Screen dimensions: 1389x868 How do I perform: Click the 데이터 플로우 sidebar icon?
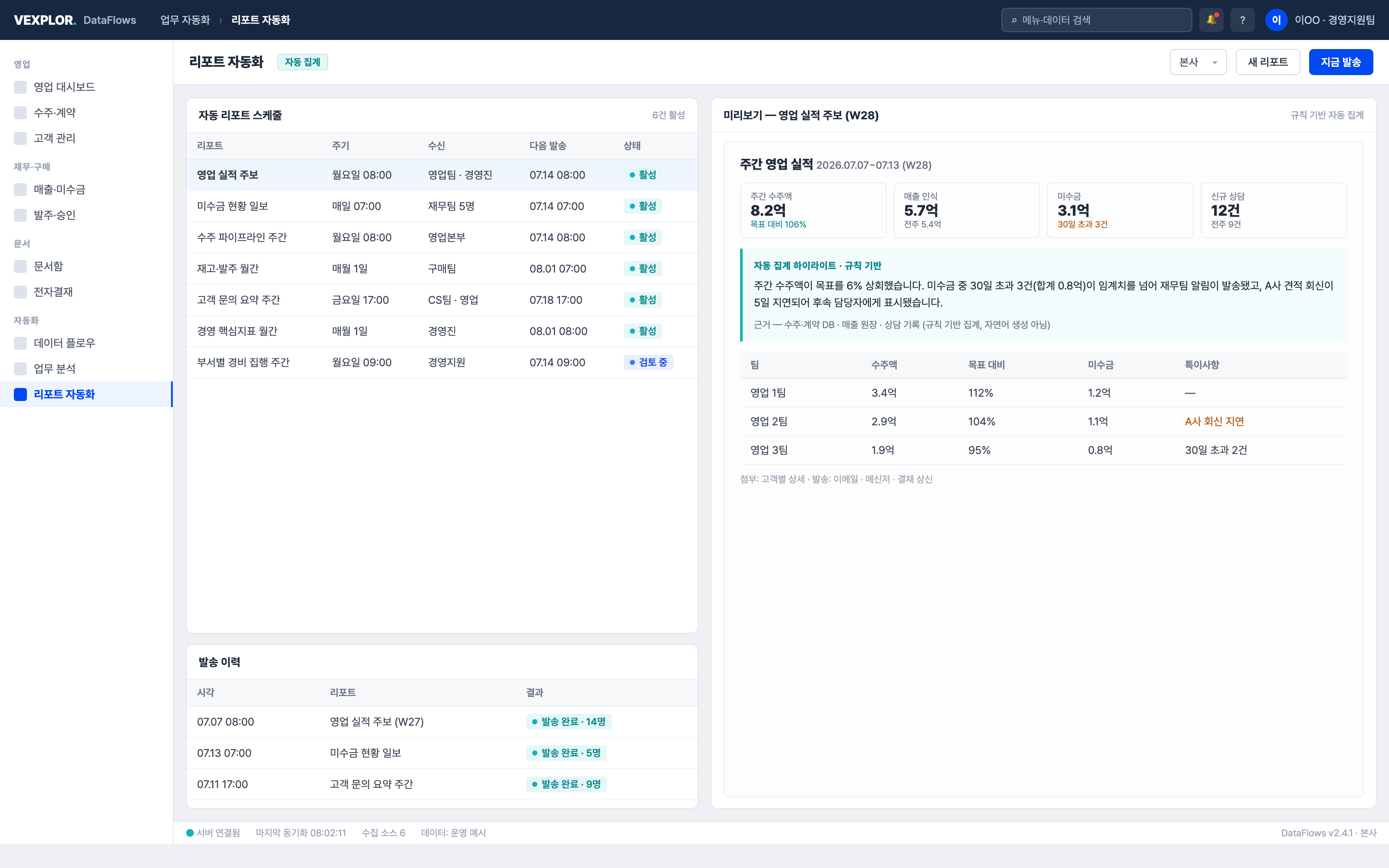tap(20, 343)
